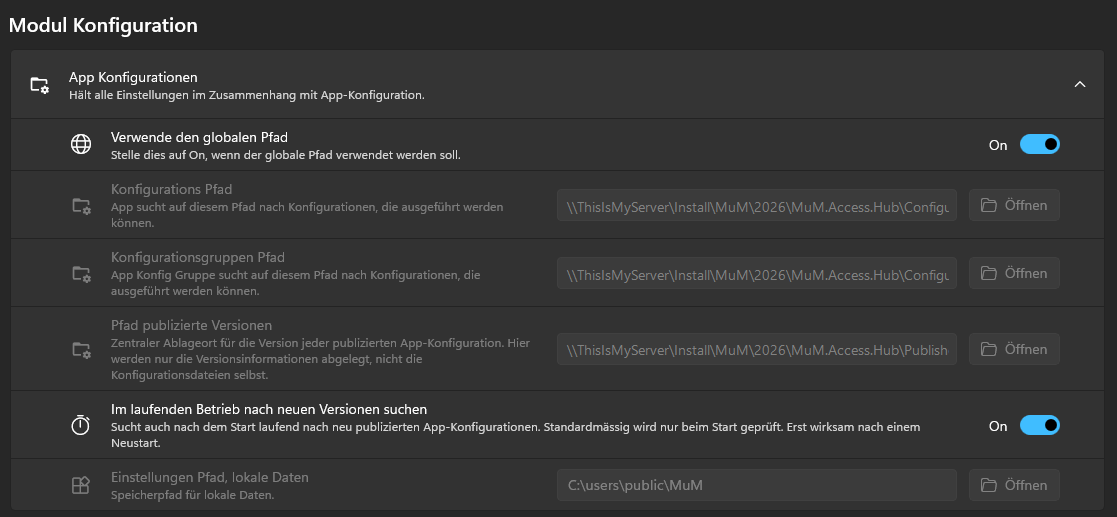Image resolution: width=1117 pixels, height=517 pixels.
Task: Click the Verwende den globalen Pfad label
Action: tap(199, 137)
